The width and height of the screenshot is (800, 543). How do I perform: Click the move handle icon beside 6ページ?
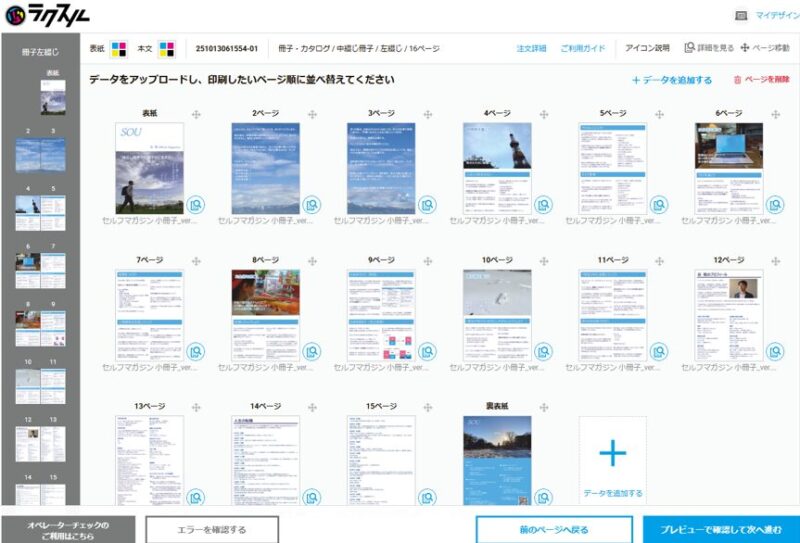pos(775,114)
